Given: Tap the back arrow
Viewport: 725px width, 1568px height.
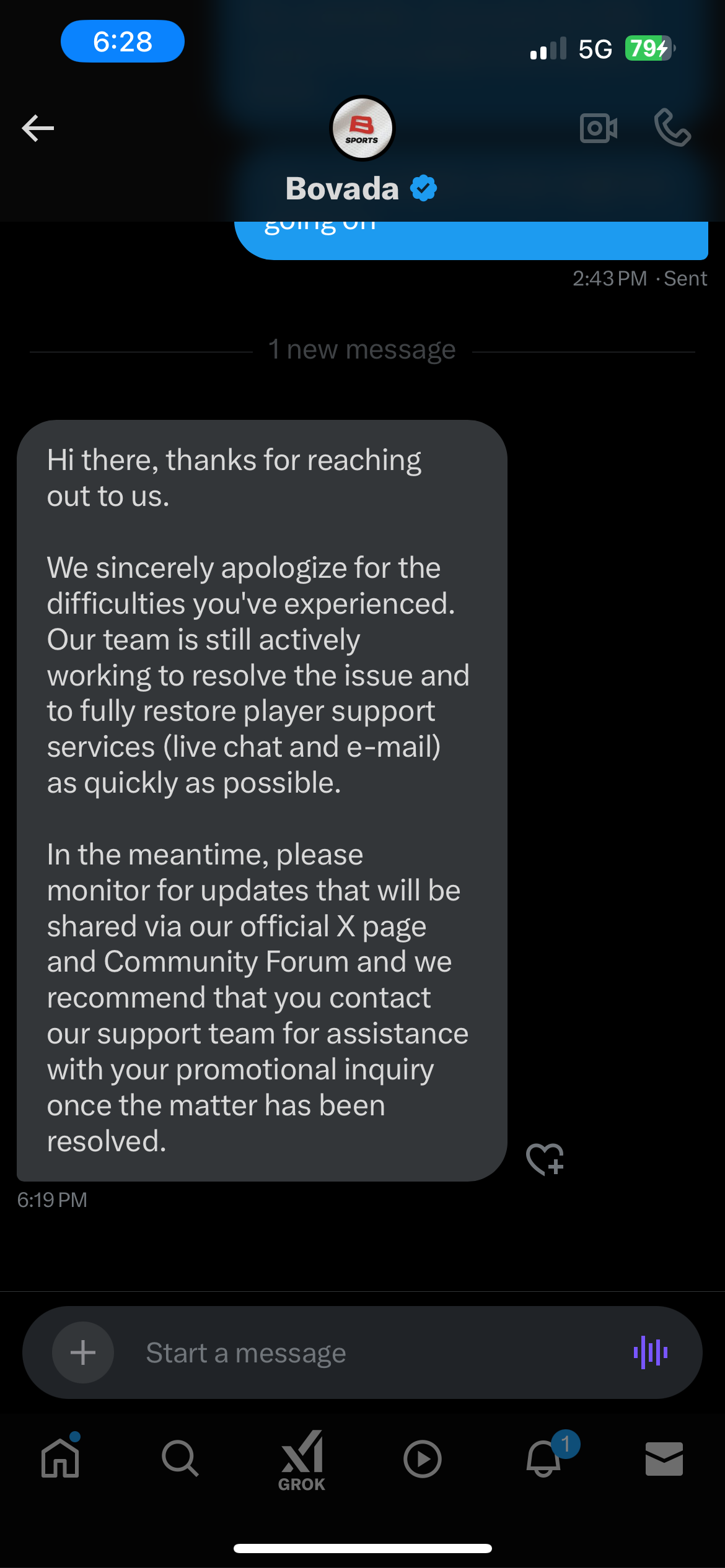Looking at the screenshot, I should click(38, 128).
